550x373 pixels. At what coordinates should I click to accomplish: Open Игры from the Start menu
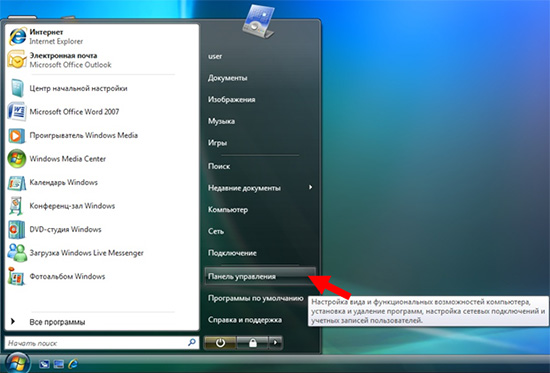217,143
